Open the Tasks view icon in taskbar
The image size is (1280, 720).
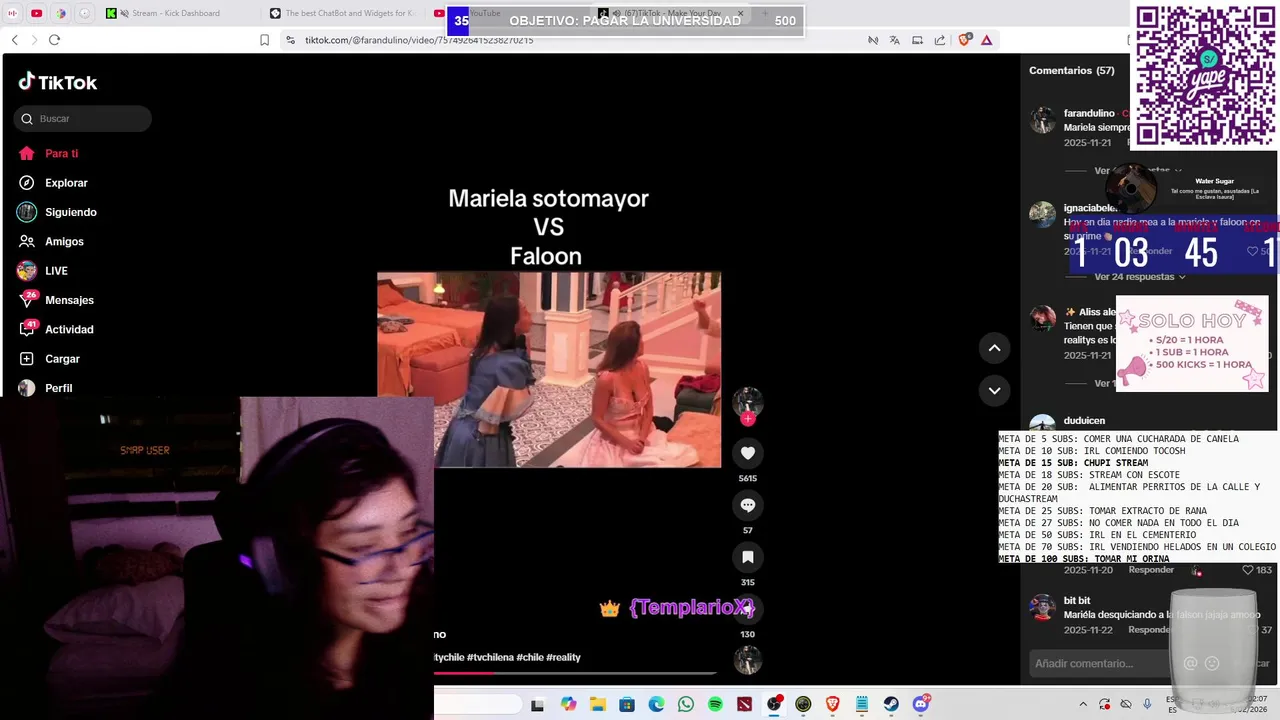click(x=537, y=705)
